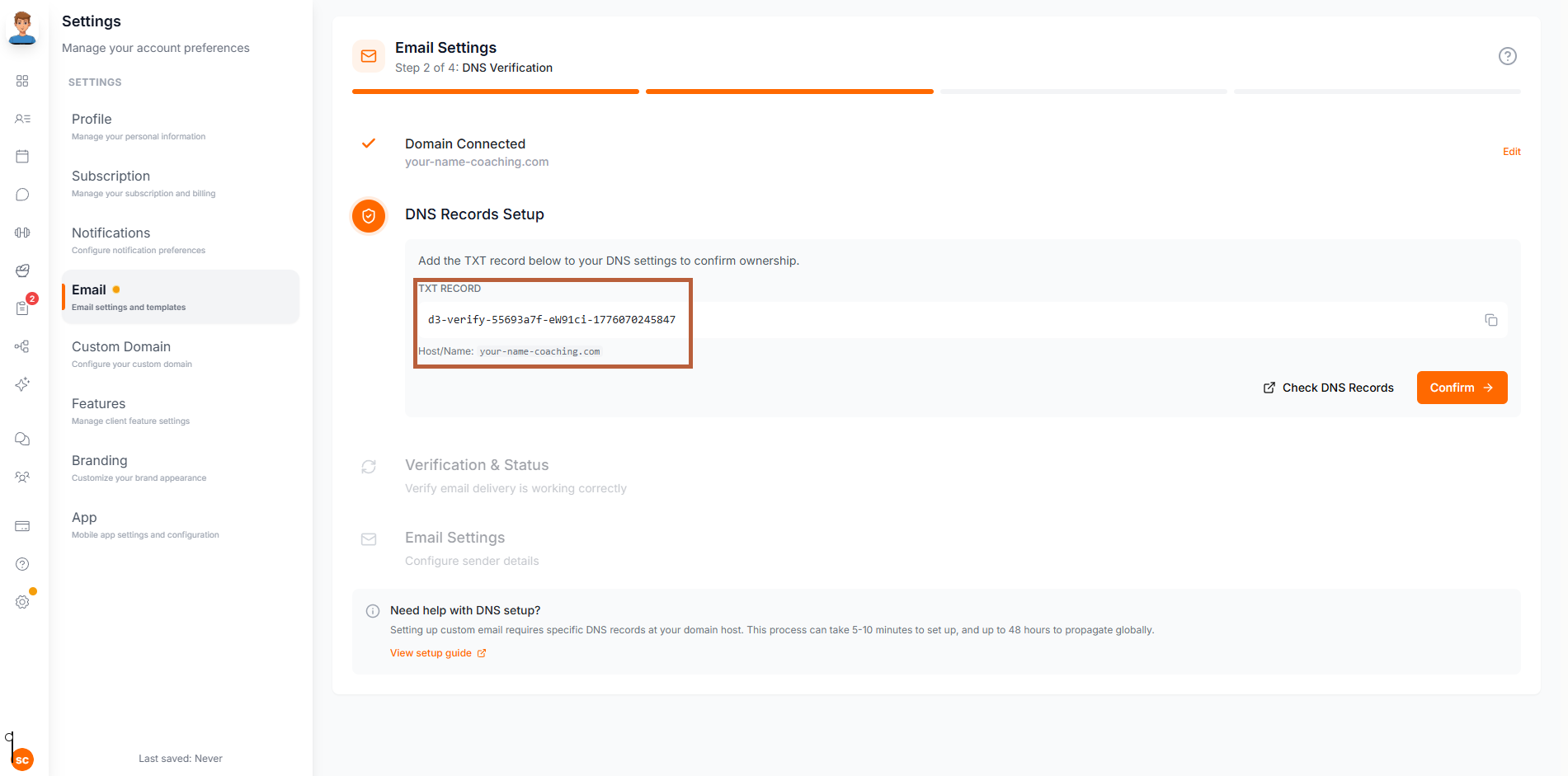The height and width of the screenshot is (776, 1568).
Task: Click the help question mark icon
Action: pos(22,564)
